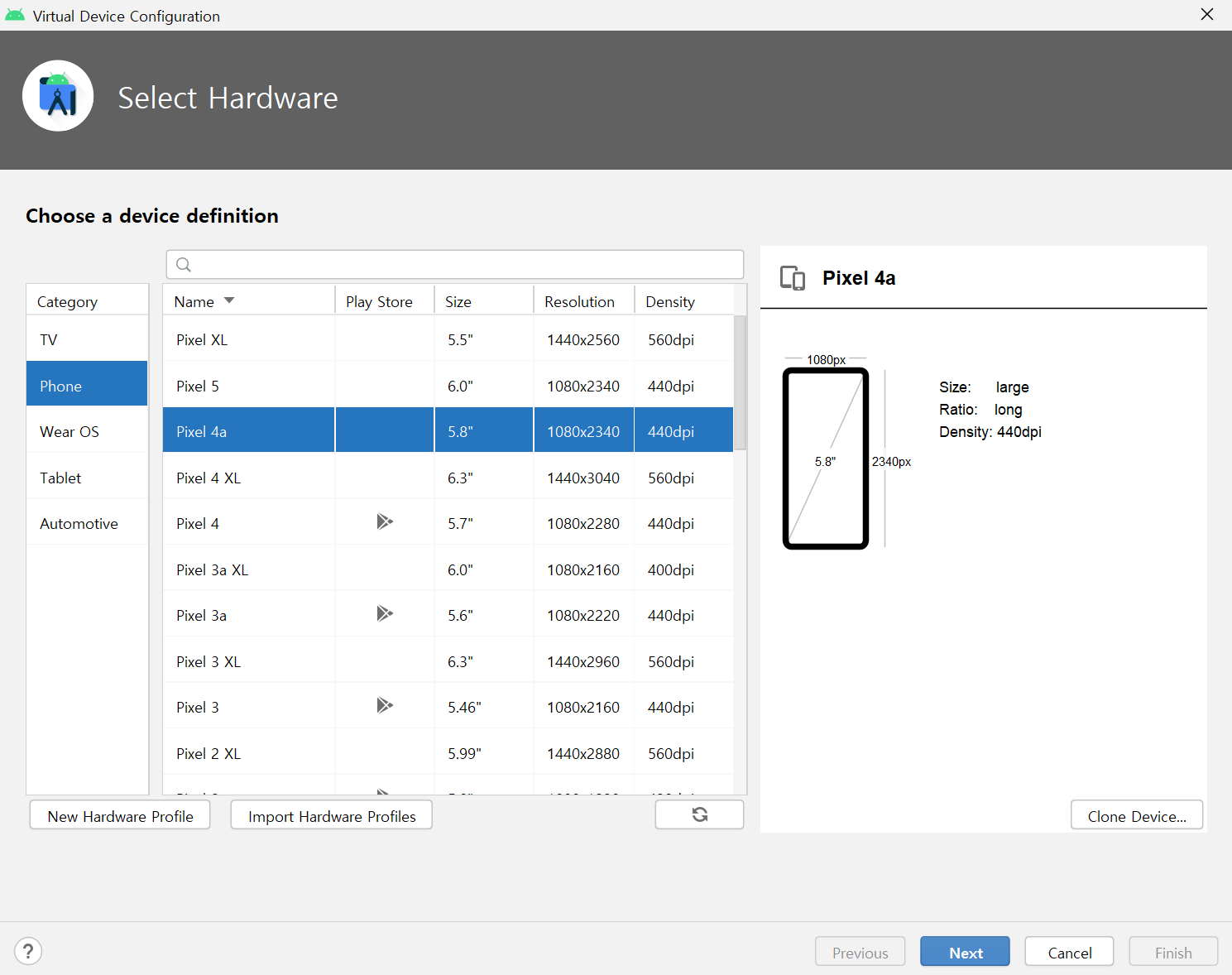
Task: Select the Pixel 5 device
Action: (197, 386)
